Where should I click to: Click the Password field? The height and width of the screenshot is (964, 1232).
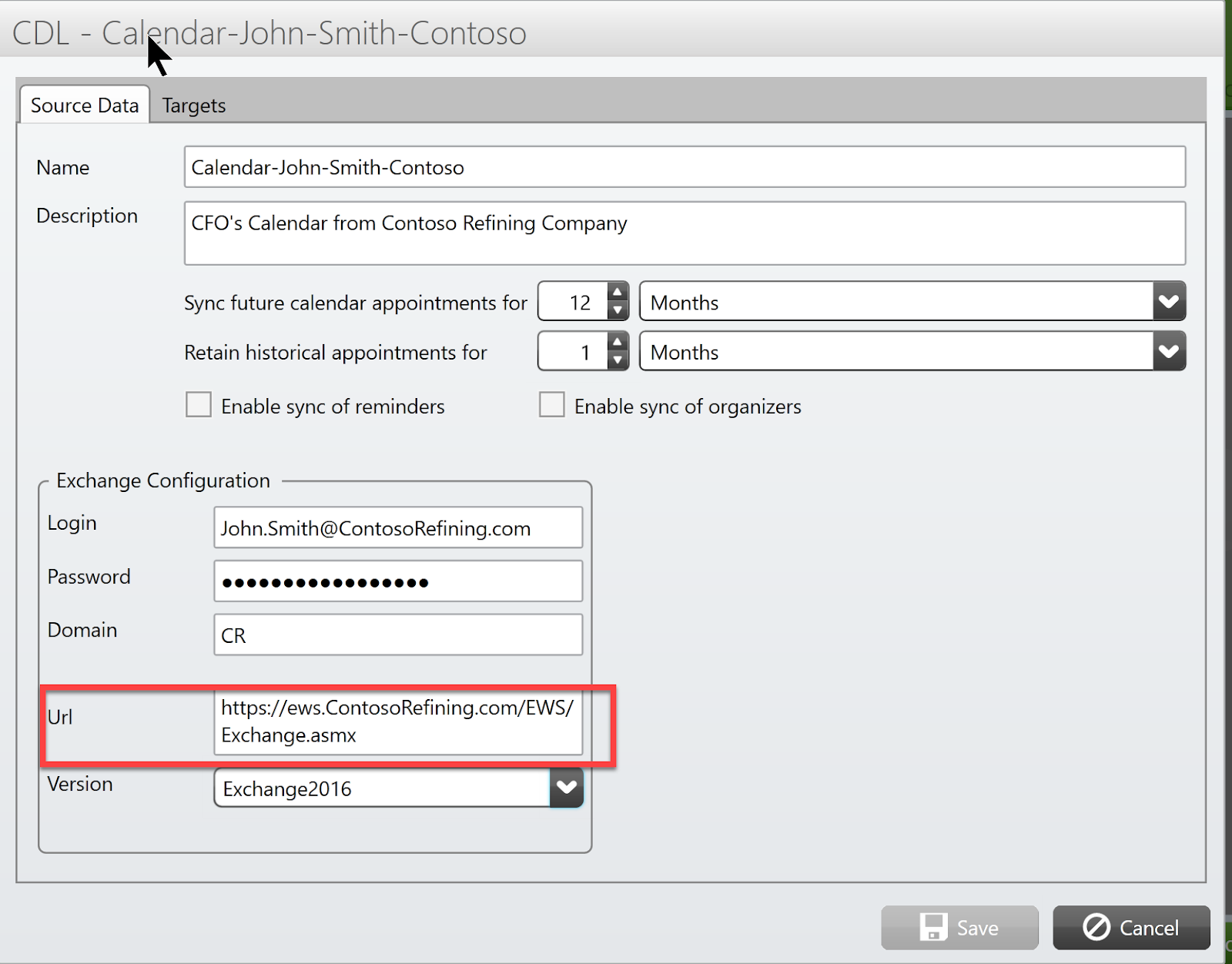click(x=398, y=581)
